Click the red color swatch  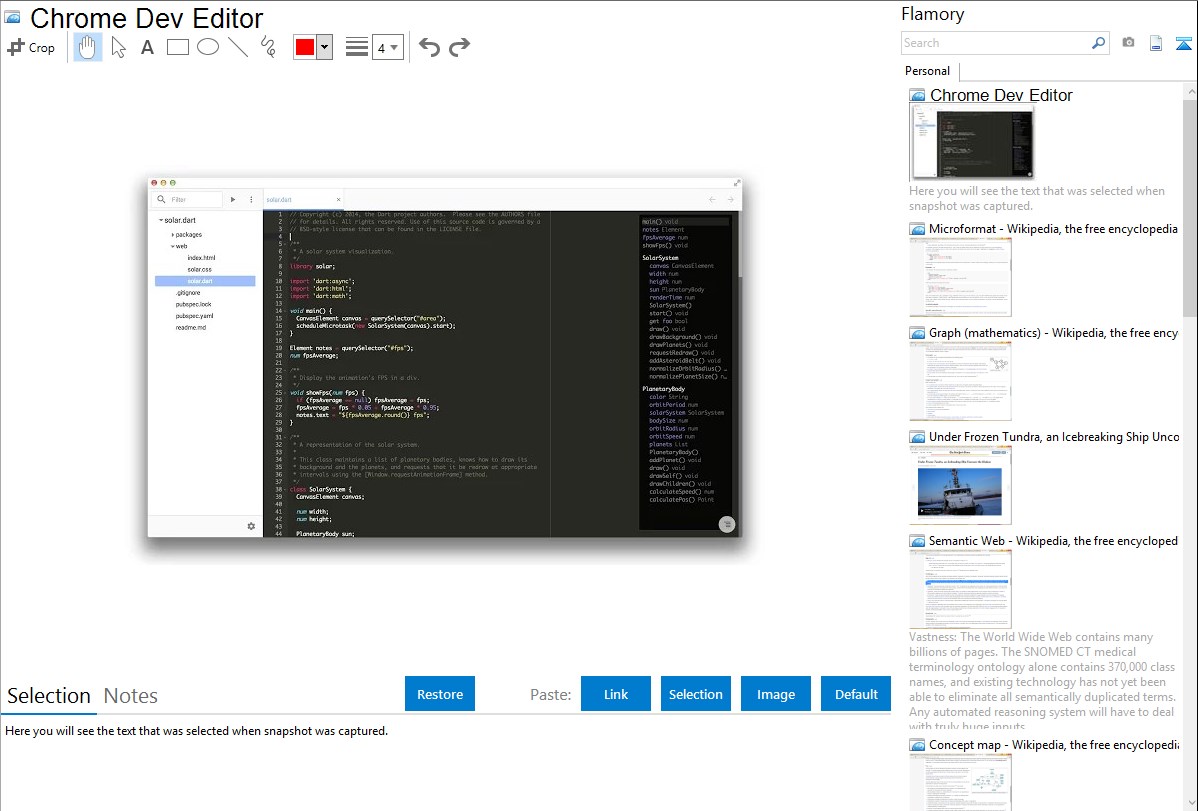(305, 47)
